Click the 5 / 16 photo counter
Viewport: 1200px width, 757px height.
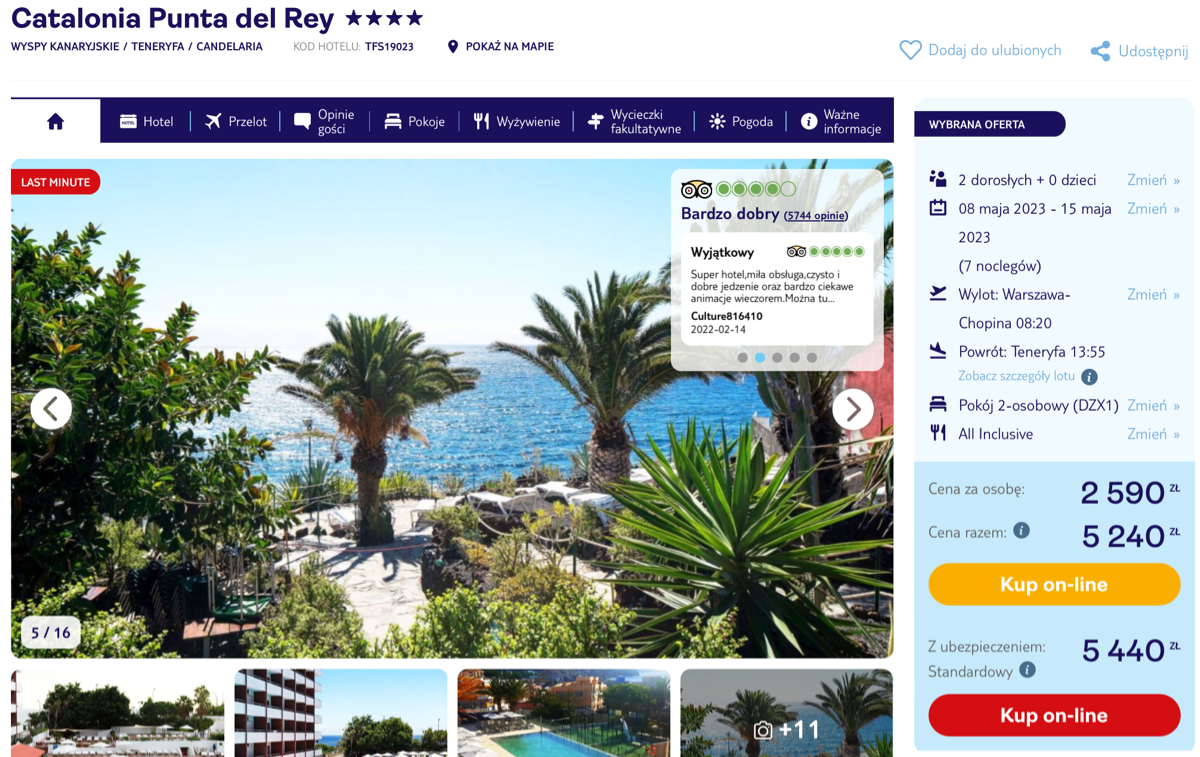51,633
